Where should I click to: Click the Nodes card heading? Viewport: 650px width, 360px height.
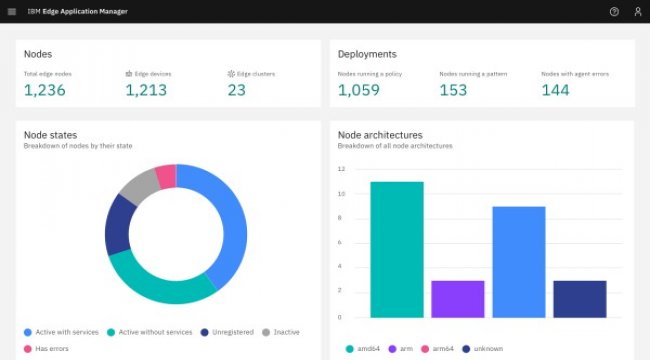38,54
